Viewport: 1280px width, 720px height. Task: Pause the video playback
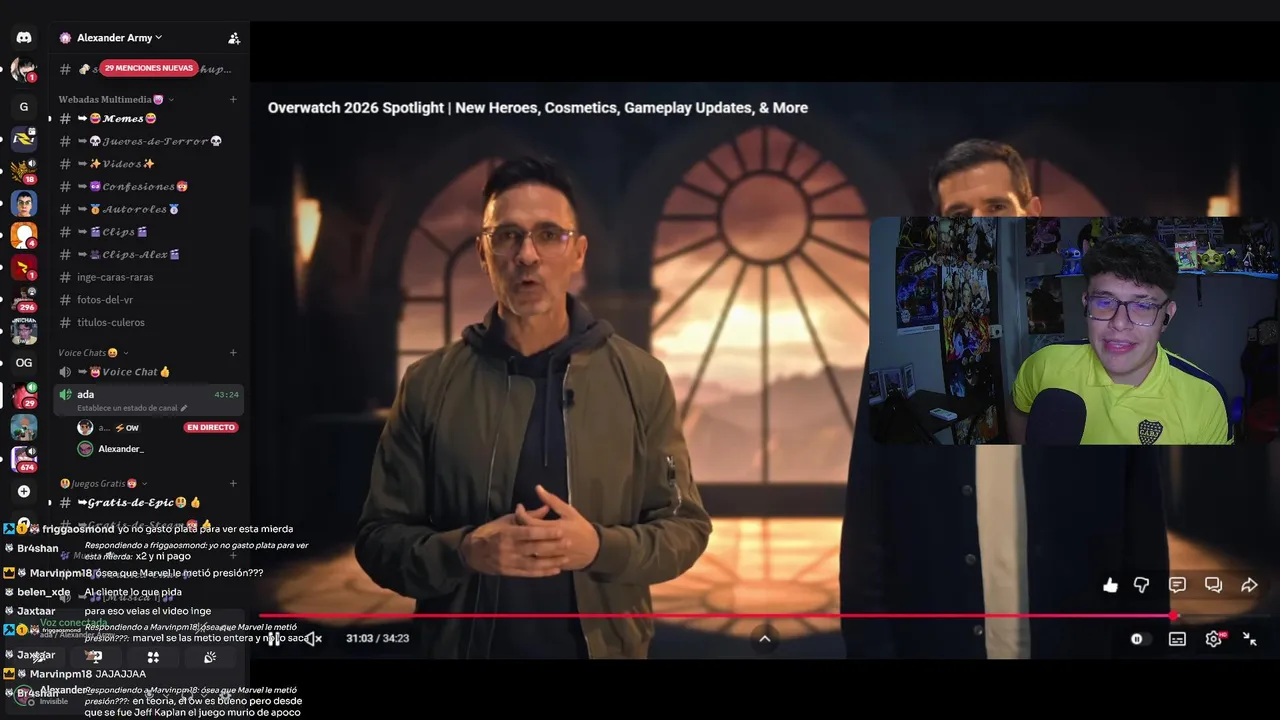[274, 638]
